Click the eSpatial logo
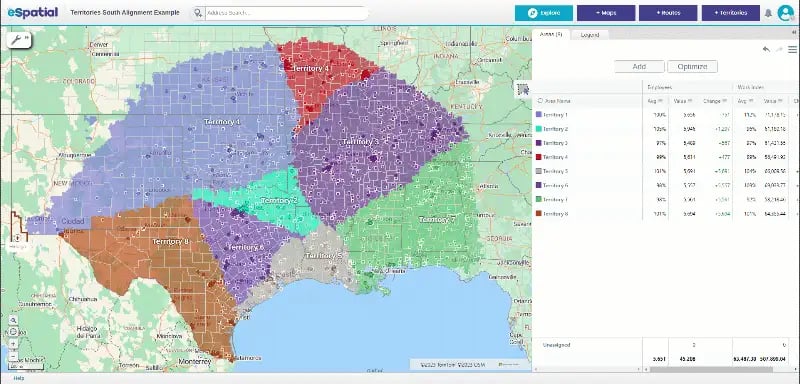 click(x=33, y=13)
